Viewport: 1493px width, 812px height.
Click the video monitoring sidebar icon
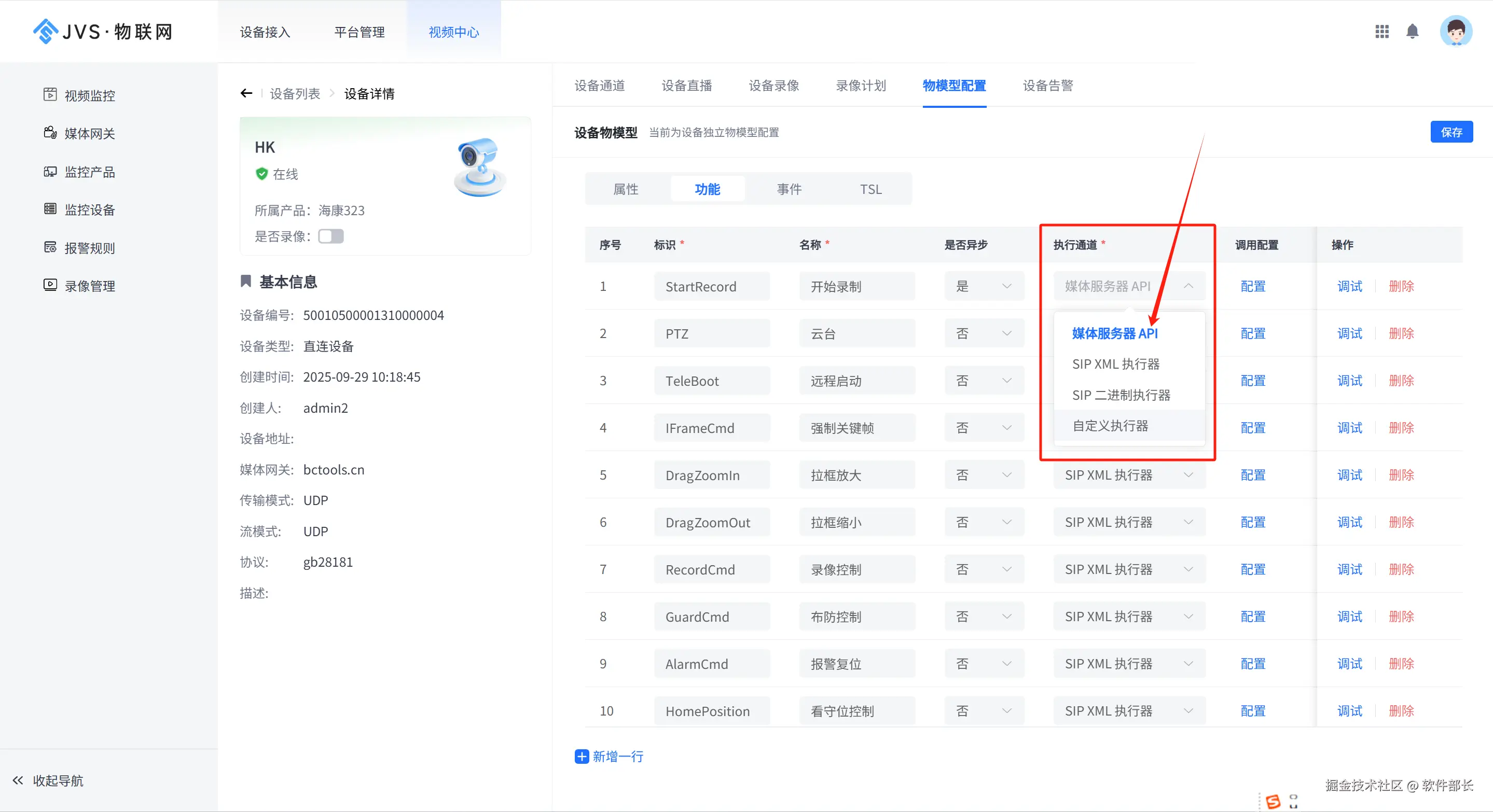[50, 94]
